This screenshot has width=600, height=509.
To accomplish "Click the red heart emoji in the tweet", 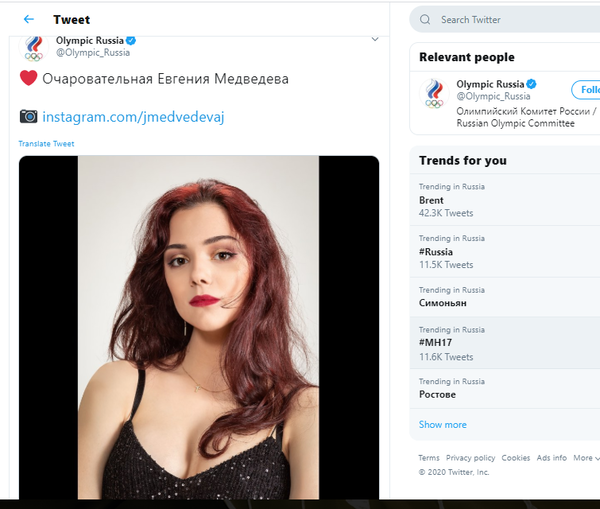I will pos(28,78).
